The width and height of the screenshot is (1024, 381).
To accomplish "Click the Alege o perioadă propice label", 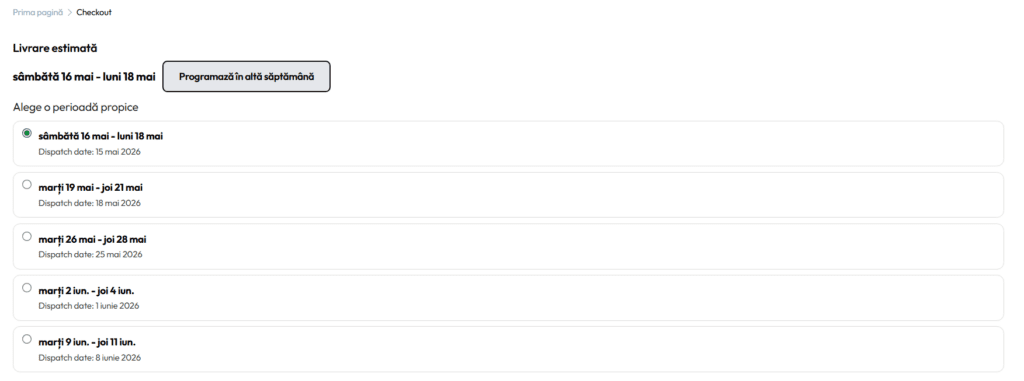I will 76,107.
